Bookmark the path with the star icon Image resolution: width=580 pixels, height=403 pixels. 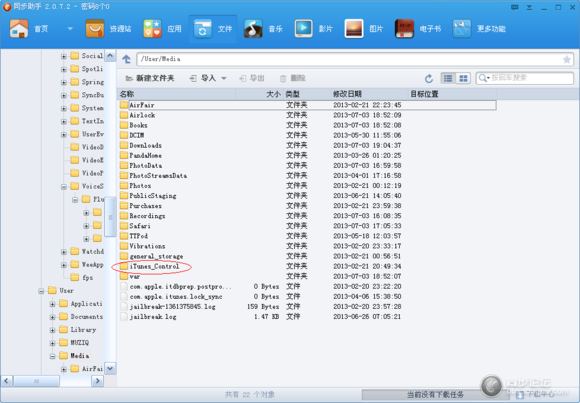567,59
